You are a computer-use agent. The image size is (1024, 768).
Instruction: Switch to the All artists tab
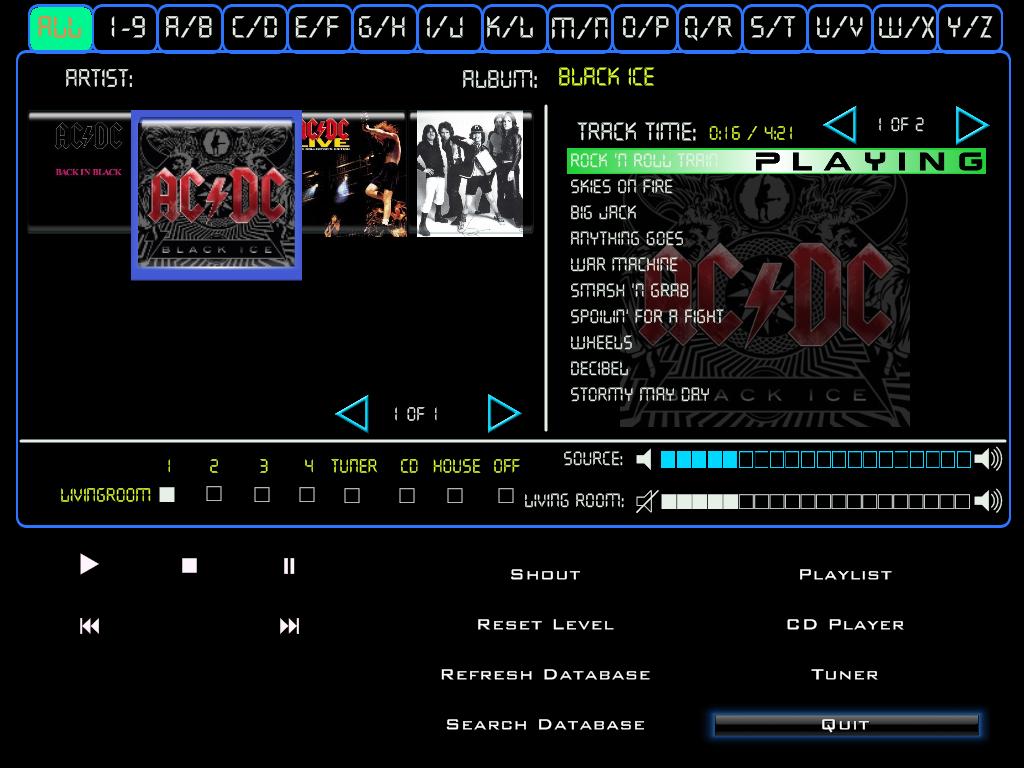(x=60, y=27)
